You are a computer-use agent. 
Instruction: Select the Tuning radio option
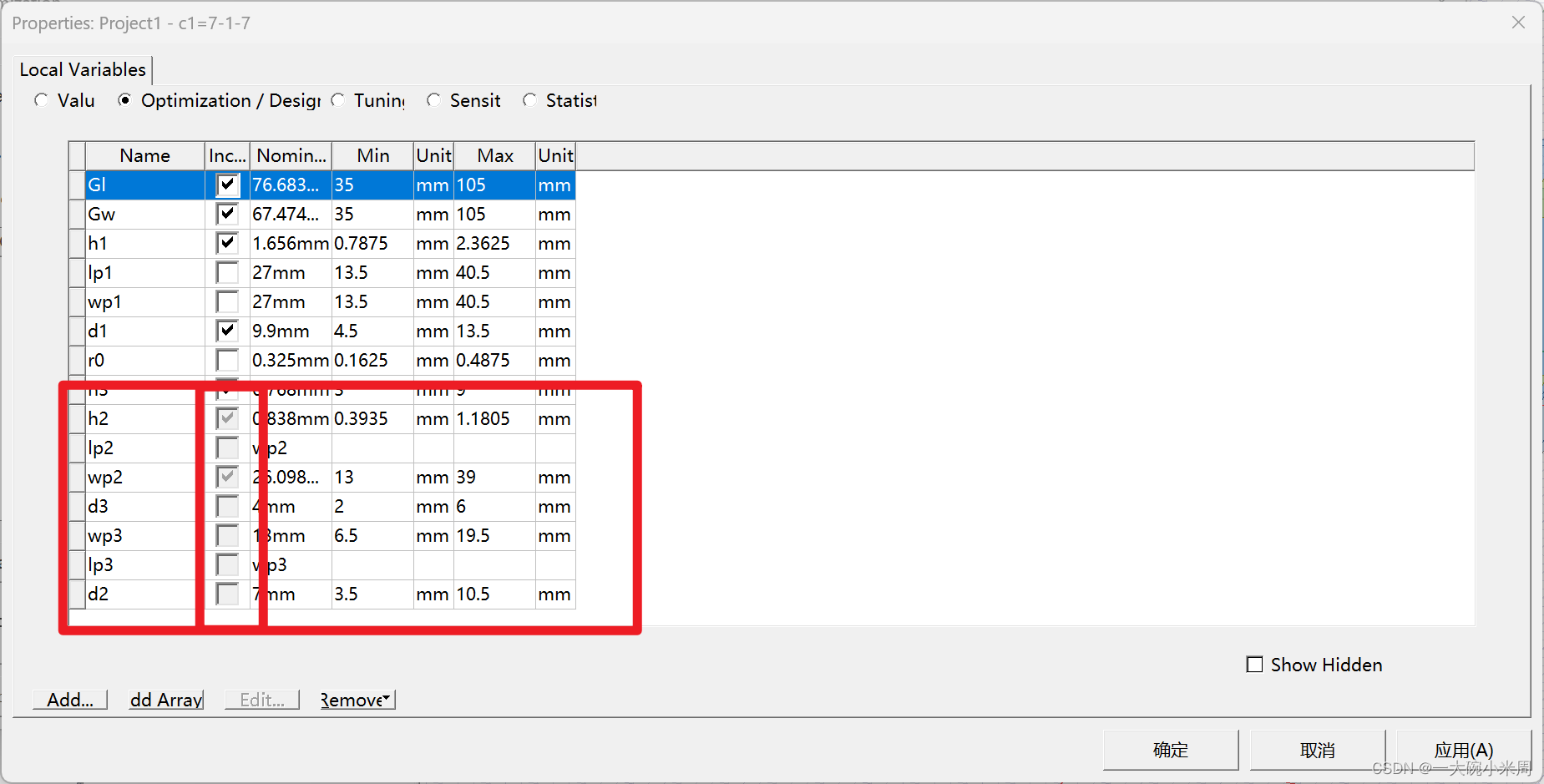point(338,100)
